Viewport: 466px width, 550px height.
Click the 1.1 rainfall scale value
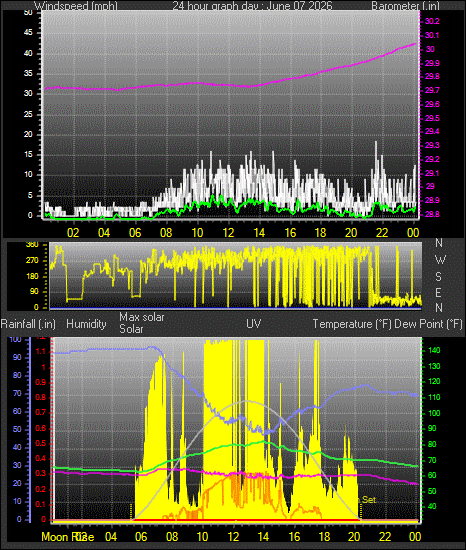[x=41, y=351]
